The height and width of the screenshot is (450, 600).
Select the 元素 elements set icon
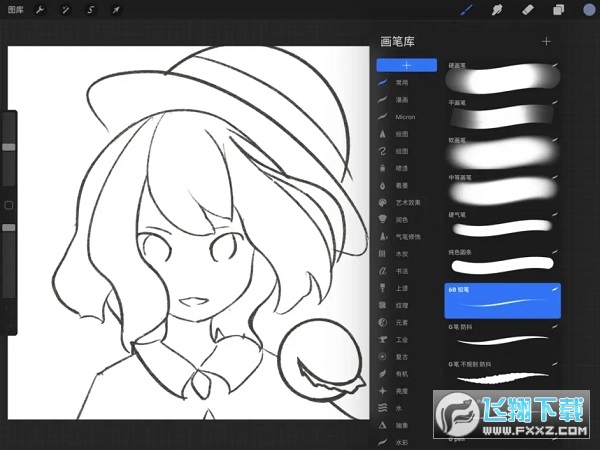coord(382,323)
